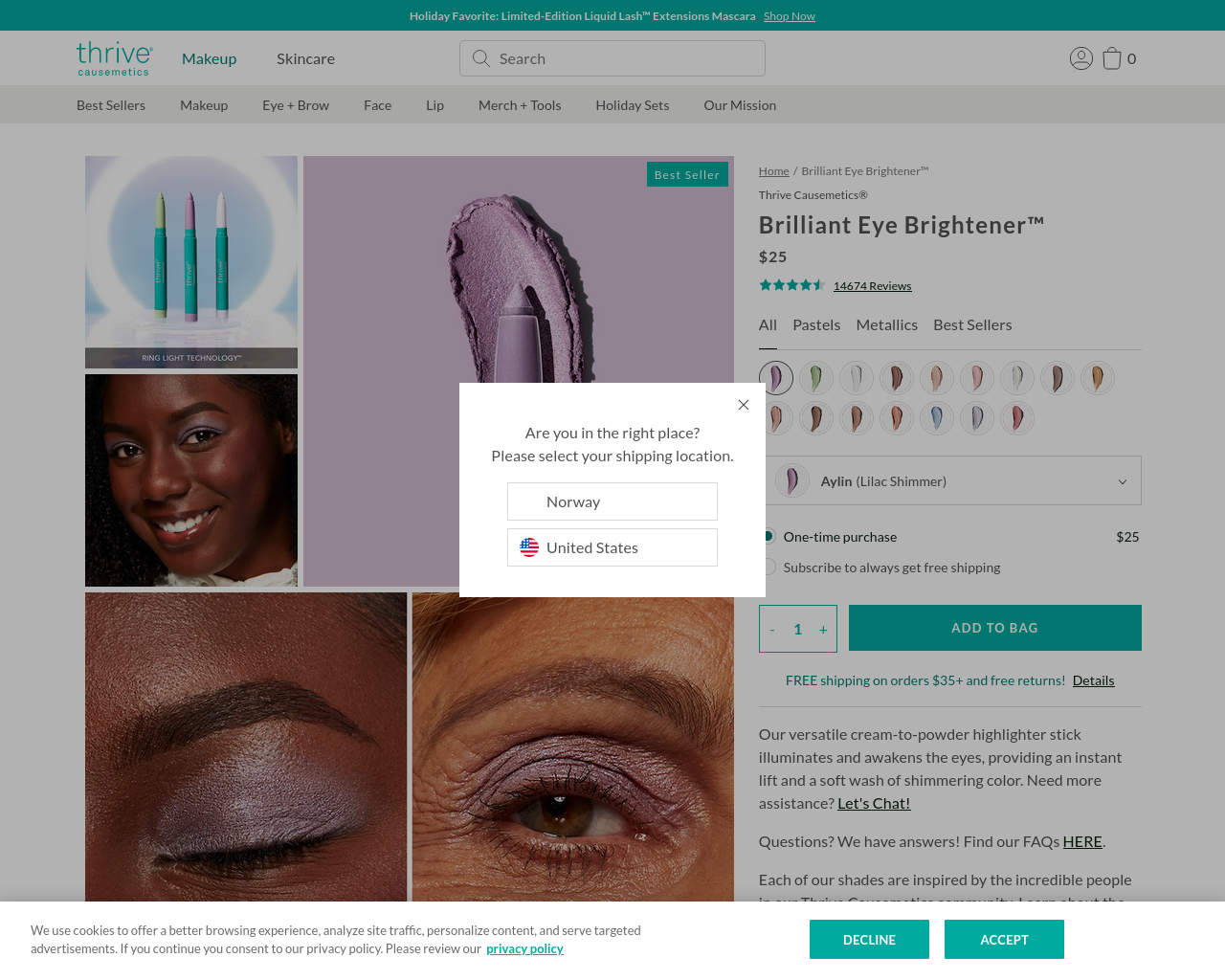Select the blue shade swatch

coord(937,418)
